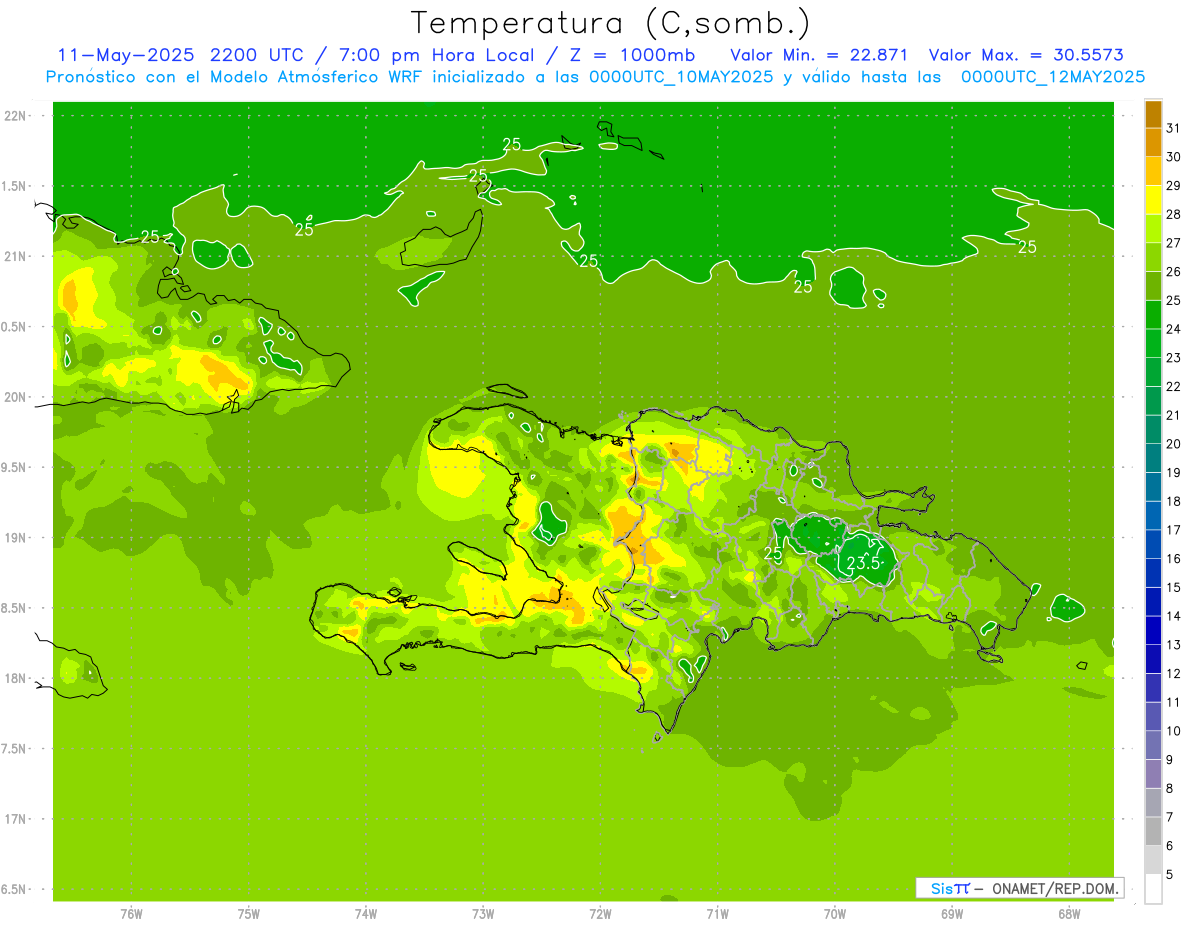Click the '22N' latitude label

(x=14, y=115)
